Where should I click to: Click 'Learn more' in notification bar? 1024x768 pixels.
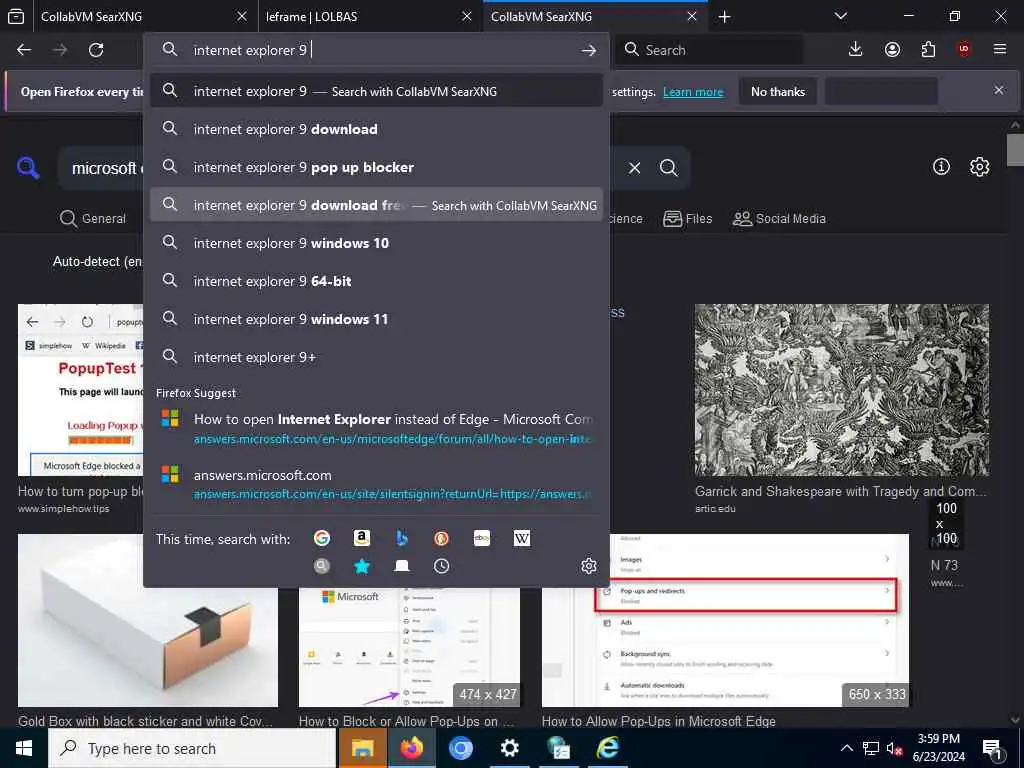[693, 92]
